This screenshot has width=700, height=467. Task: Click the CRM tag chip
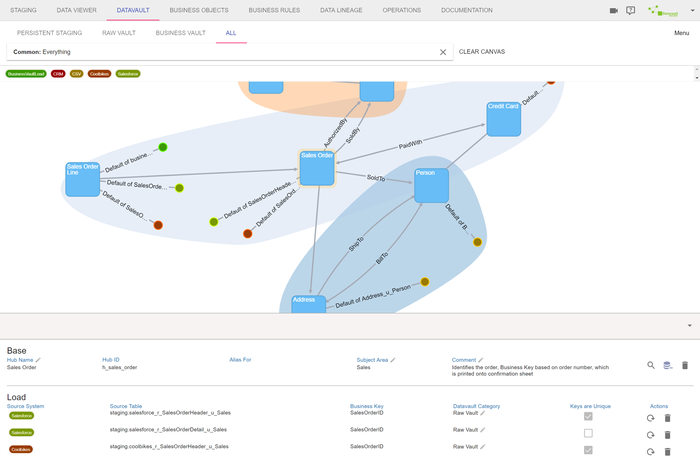(58, 74)
